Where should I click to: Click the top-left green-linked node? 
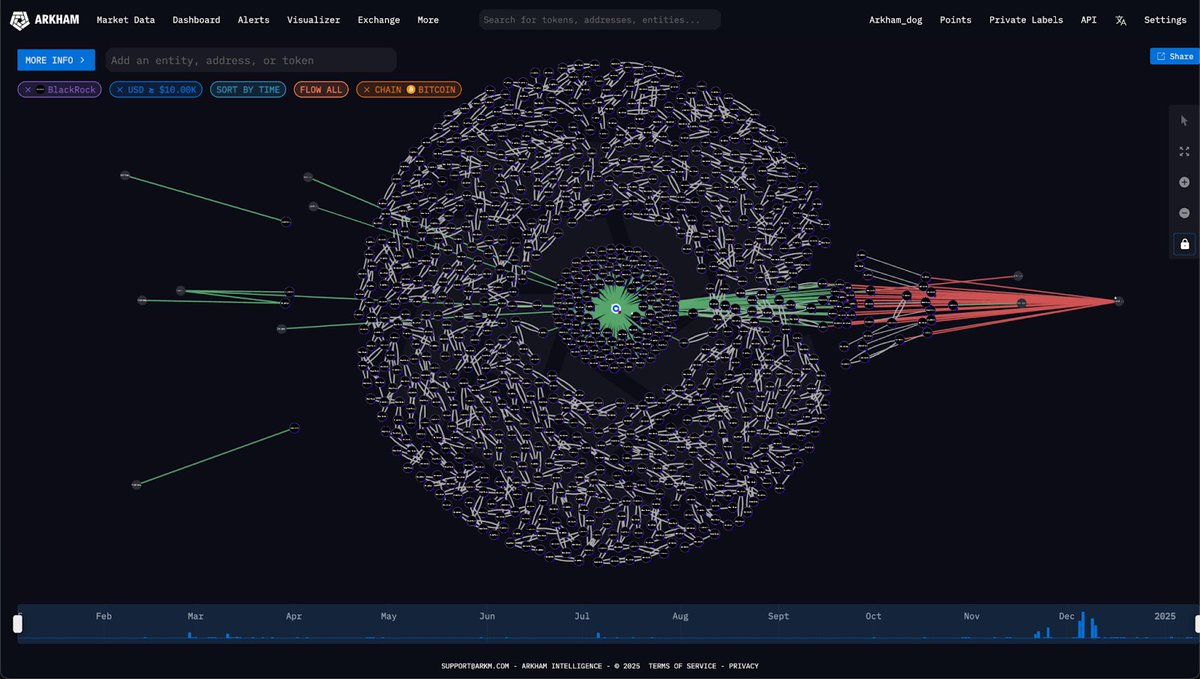pos(125,175)
